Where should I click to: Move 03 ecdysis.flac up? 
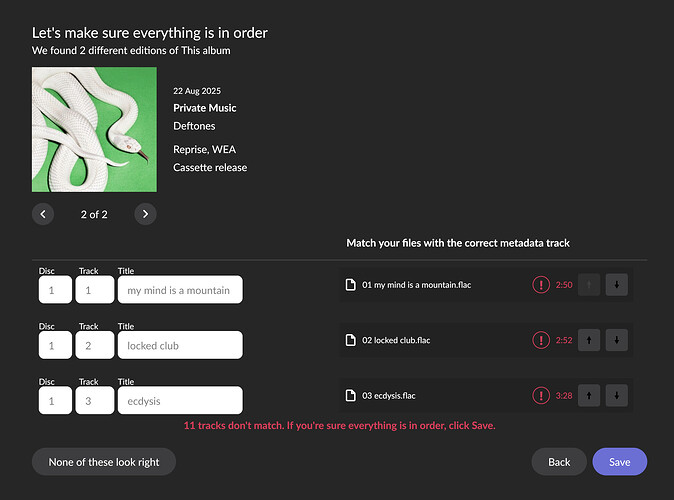click(x=589, y=395)
